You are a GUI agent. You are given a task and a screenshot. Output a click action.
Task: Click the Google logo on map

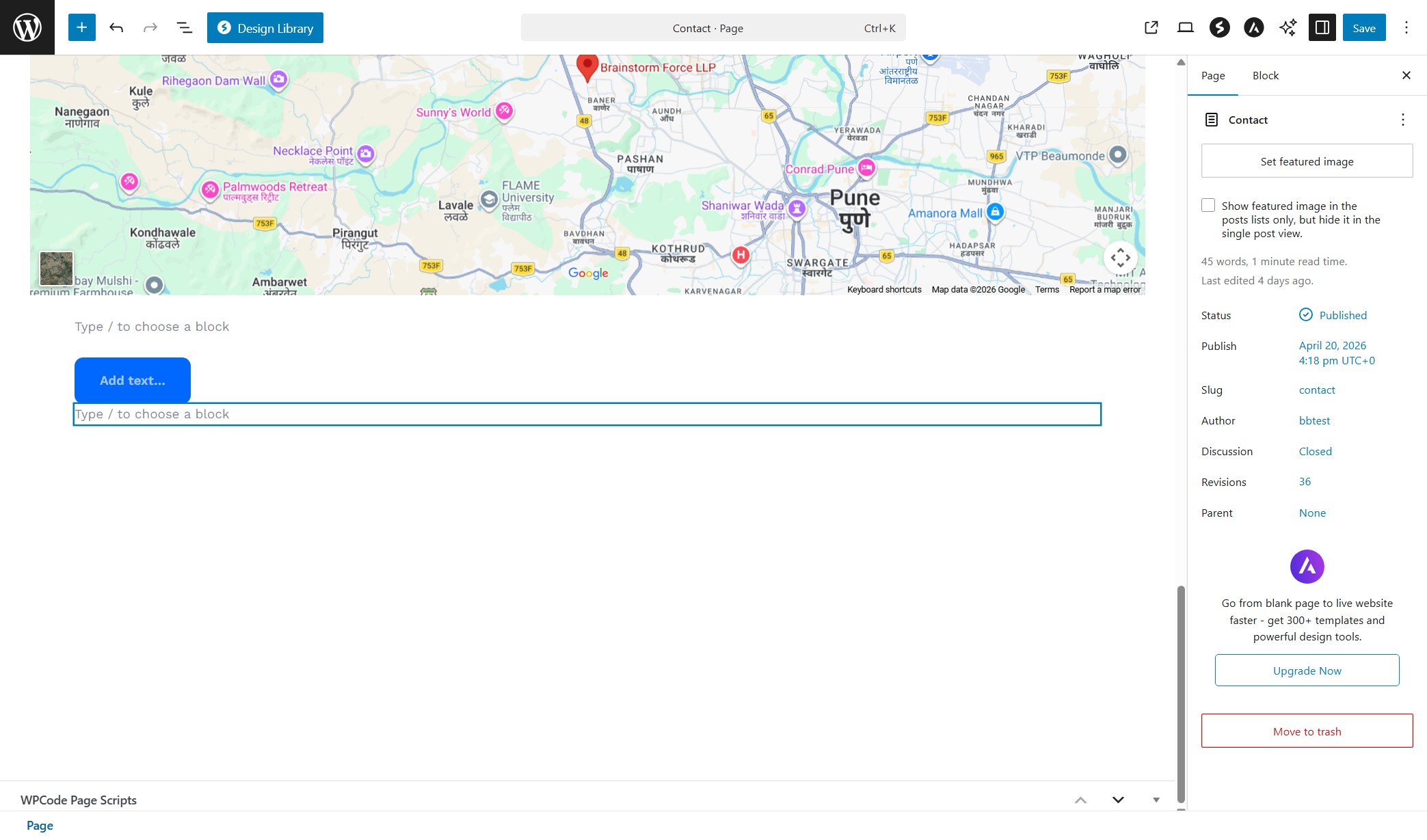pos(588,273)
